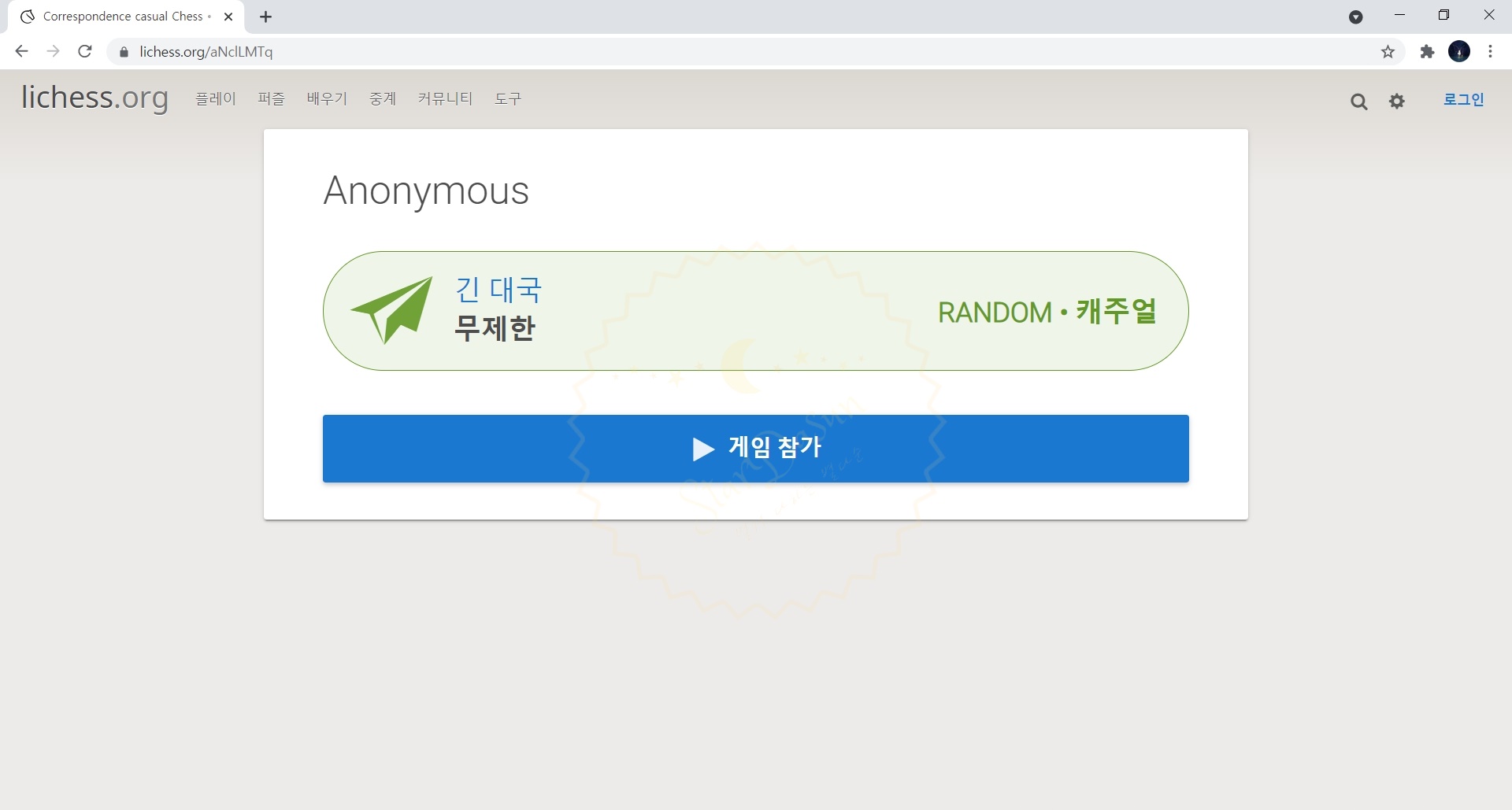Click the 로그인 sign-in link

coord(1463,99)
